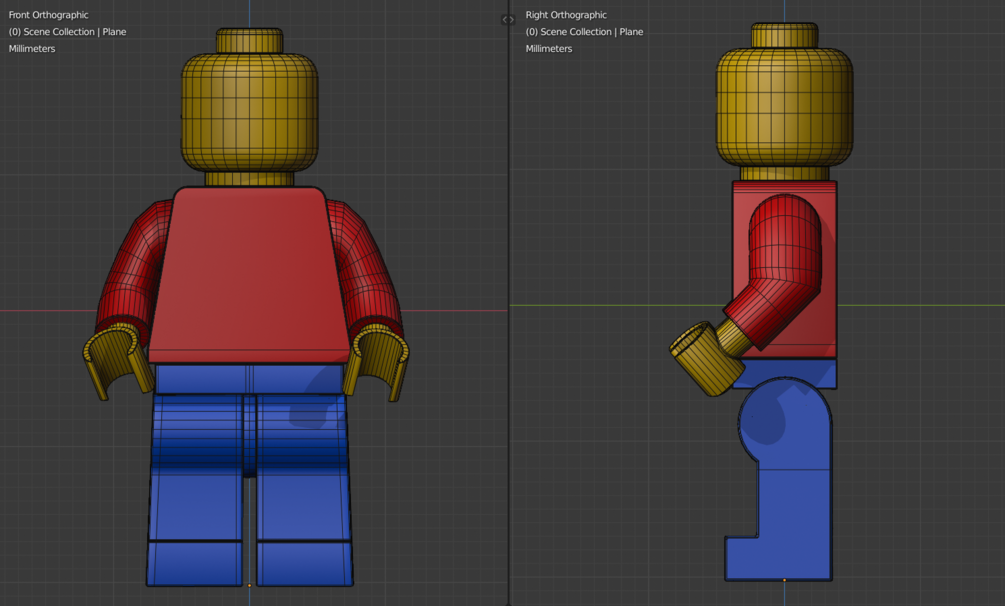The width and height of the screenshot is (1005, 606).
Task: Select the yellow head in Front view
Action: pyautogui.click(x=249, y=112)
